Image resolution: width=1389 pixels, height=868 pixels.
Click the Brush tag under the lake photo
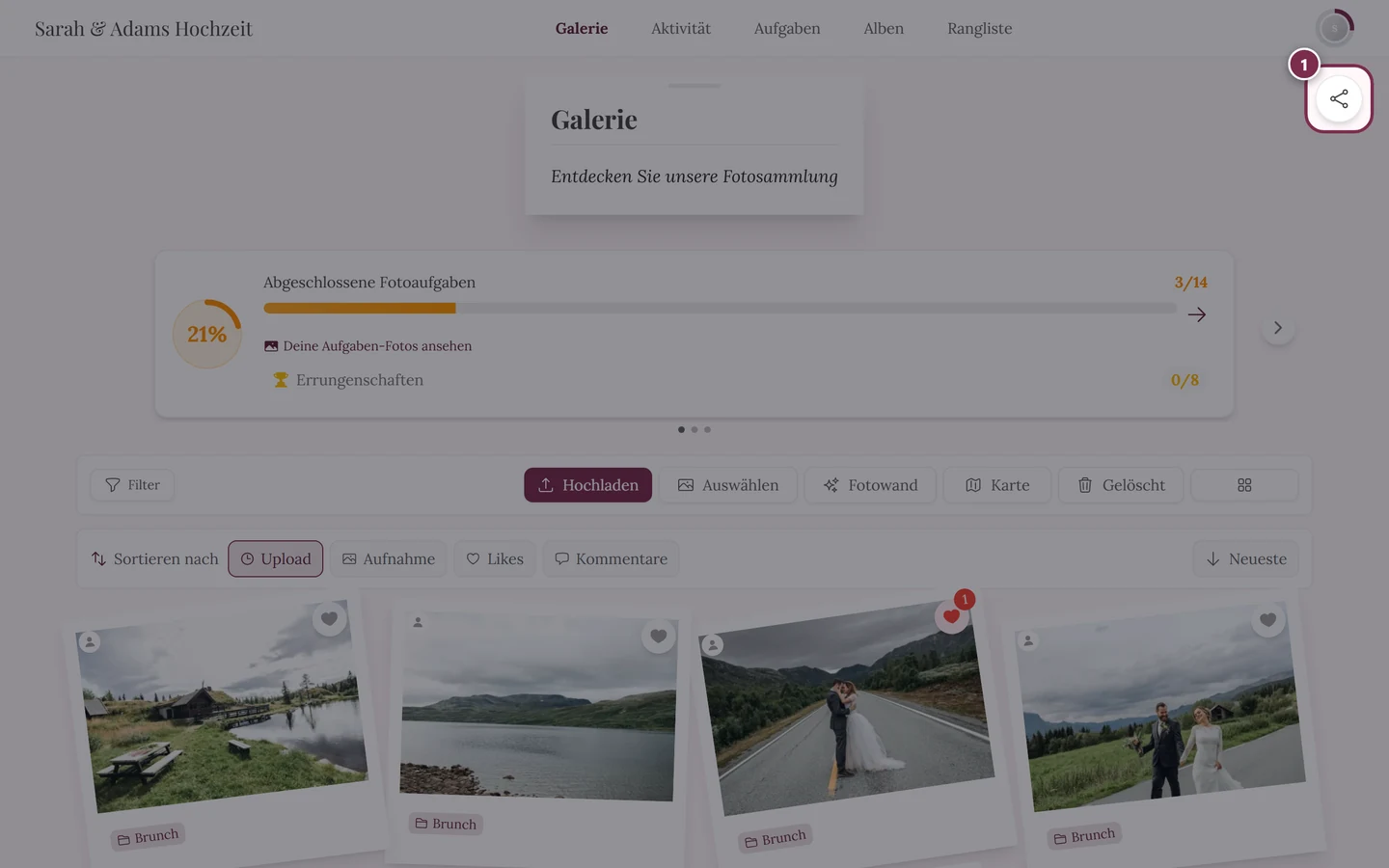tap(446, 824)
